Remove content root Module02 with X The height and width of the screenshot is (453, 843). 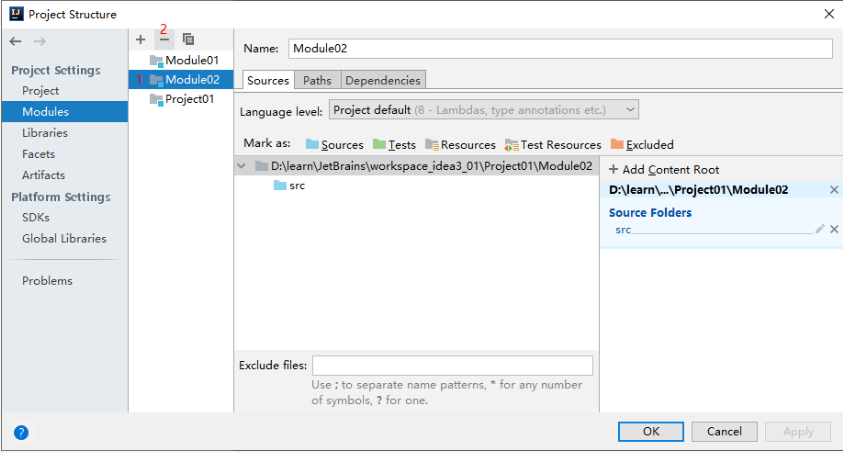tap(834, 190)
